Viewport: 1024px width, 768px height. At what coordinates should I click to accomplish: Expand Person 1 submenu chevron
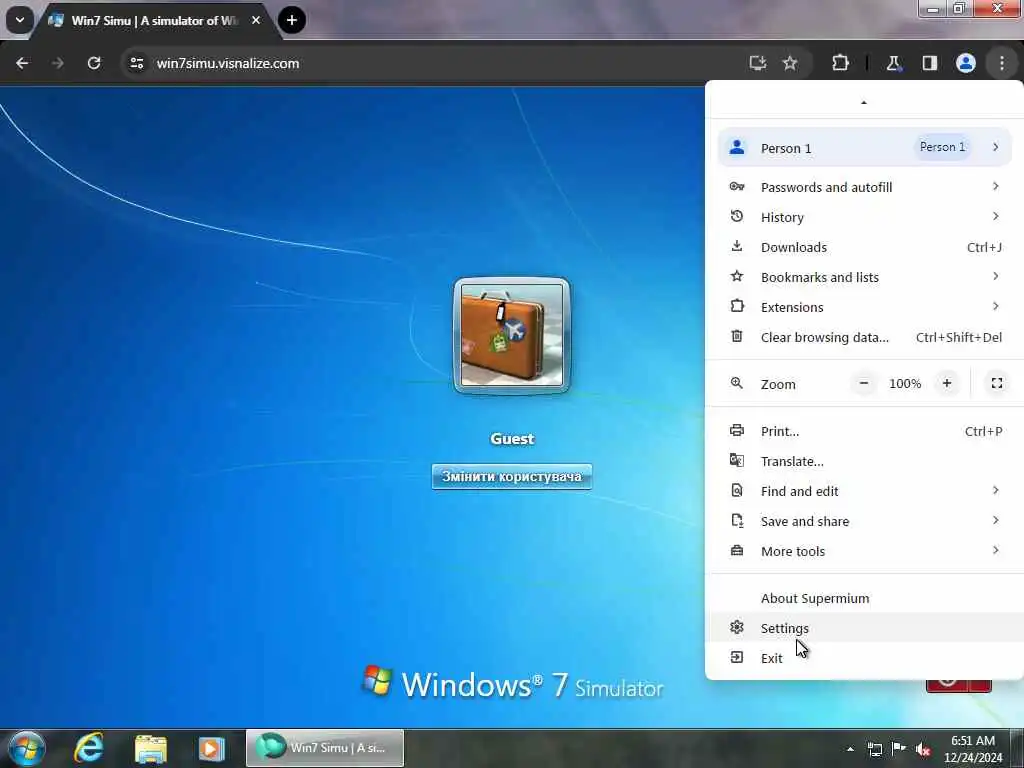(x=995, y=148)
